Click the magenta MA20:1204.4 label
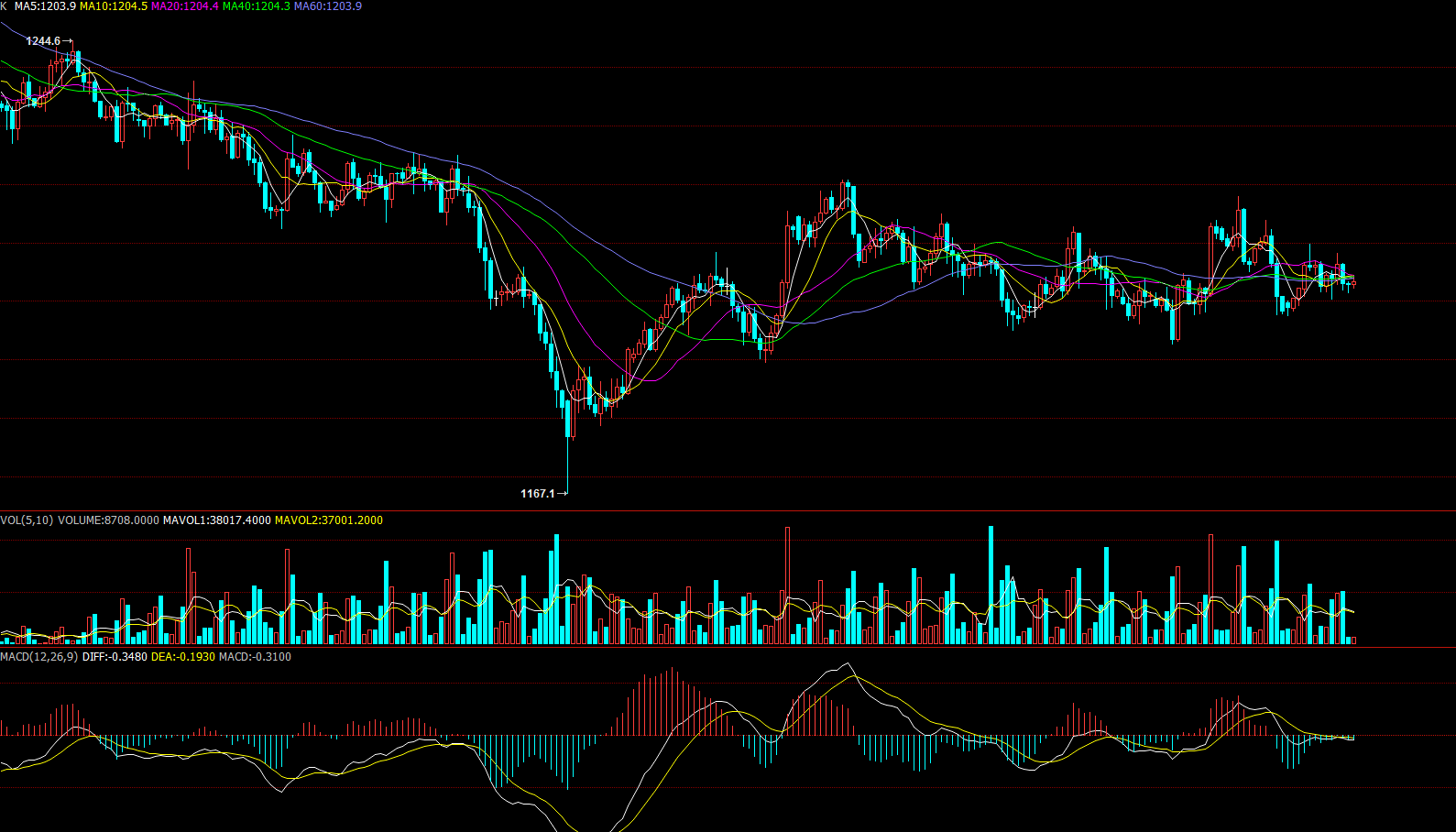1456x832 pixels. click(x=185, y=6)
